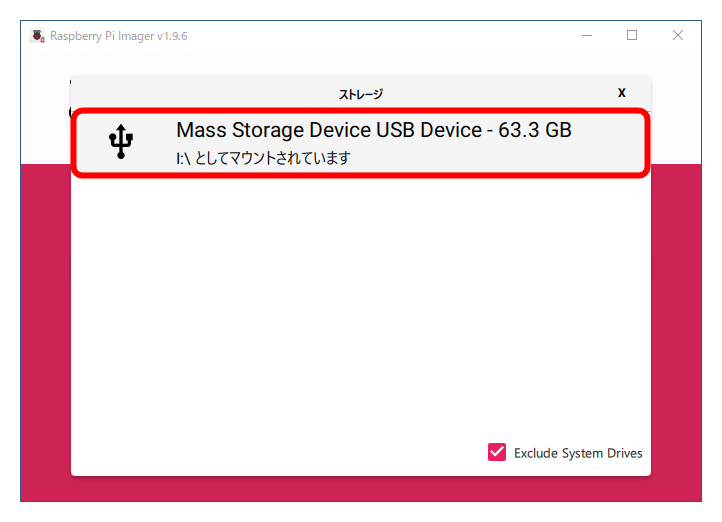722x522 pixels.
Task: Maximize the Raspberry Pi Imager window
Action: pyautogui.click(x=632, y=35)
